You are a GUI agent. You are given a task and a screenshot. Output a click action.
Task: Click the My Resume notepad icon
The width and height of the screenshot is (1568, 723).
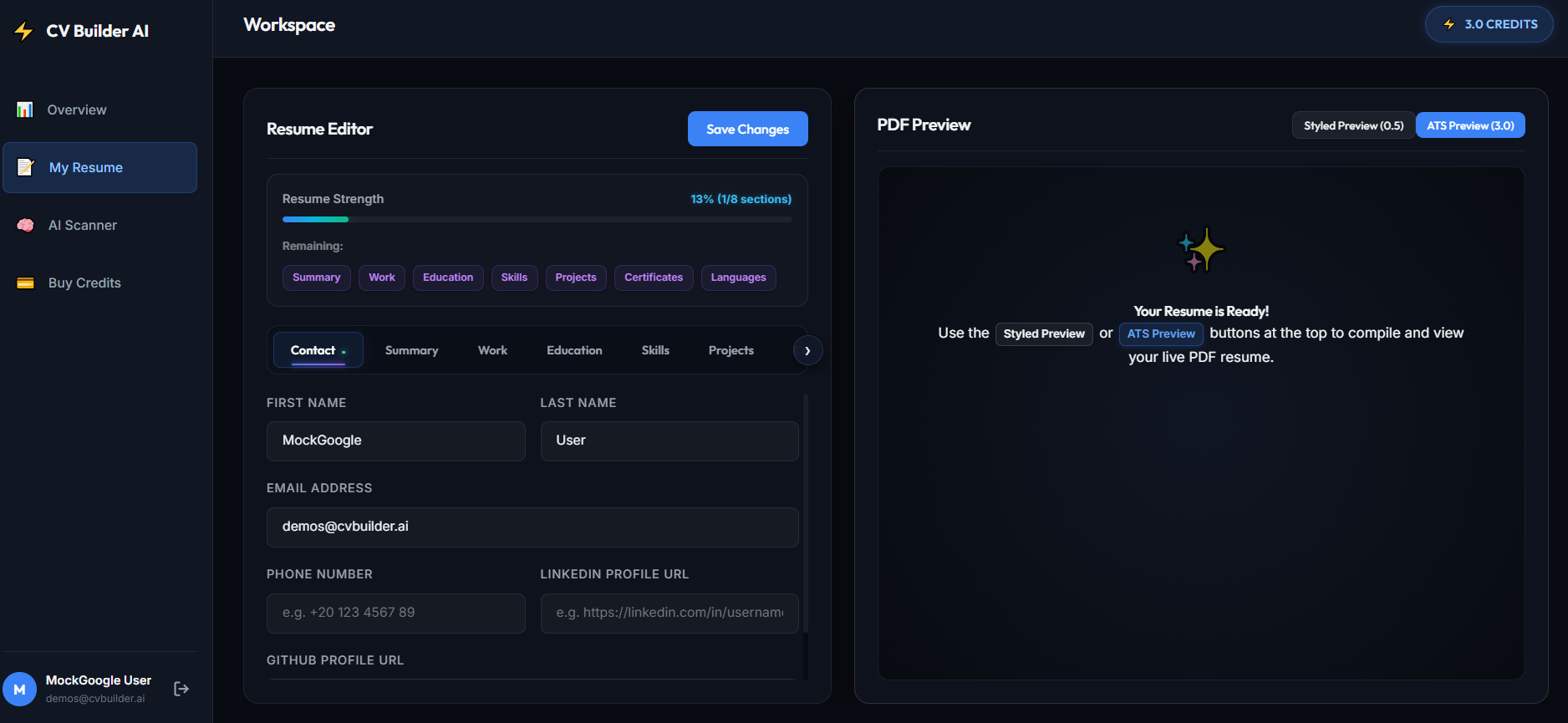26,167
